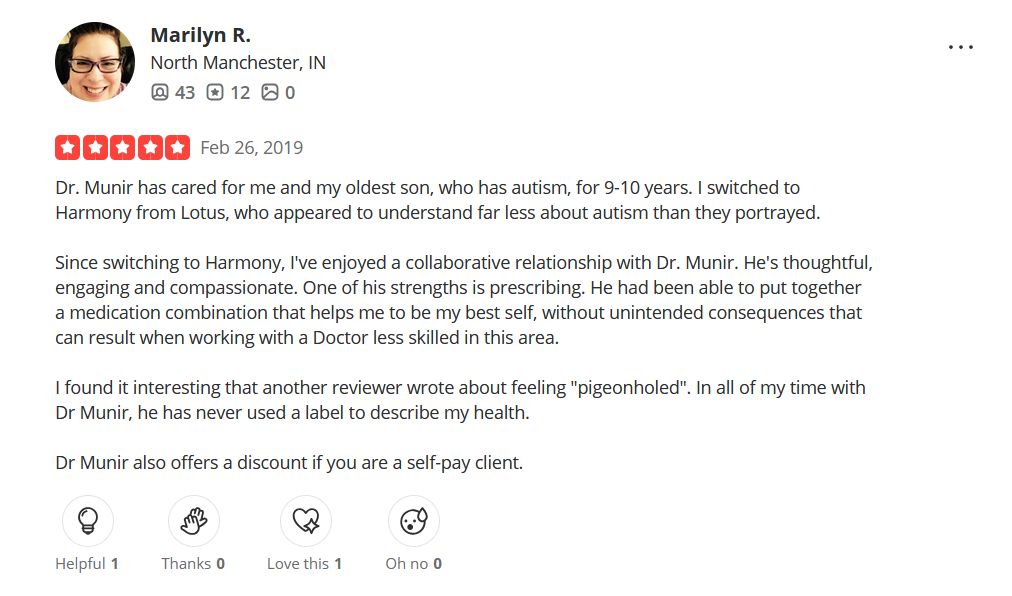Screen dimensions: 1012x596
Task: Tap the Love this heart icon
Action: pyautogui.click(x=305, y=521)
